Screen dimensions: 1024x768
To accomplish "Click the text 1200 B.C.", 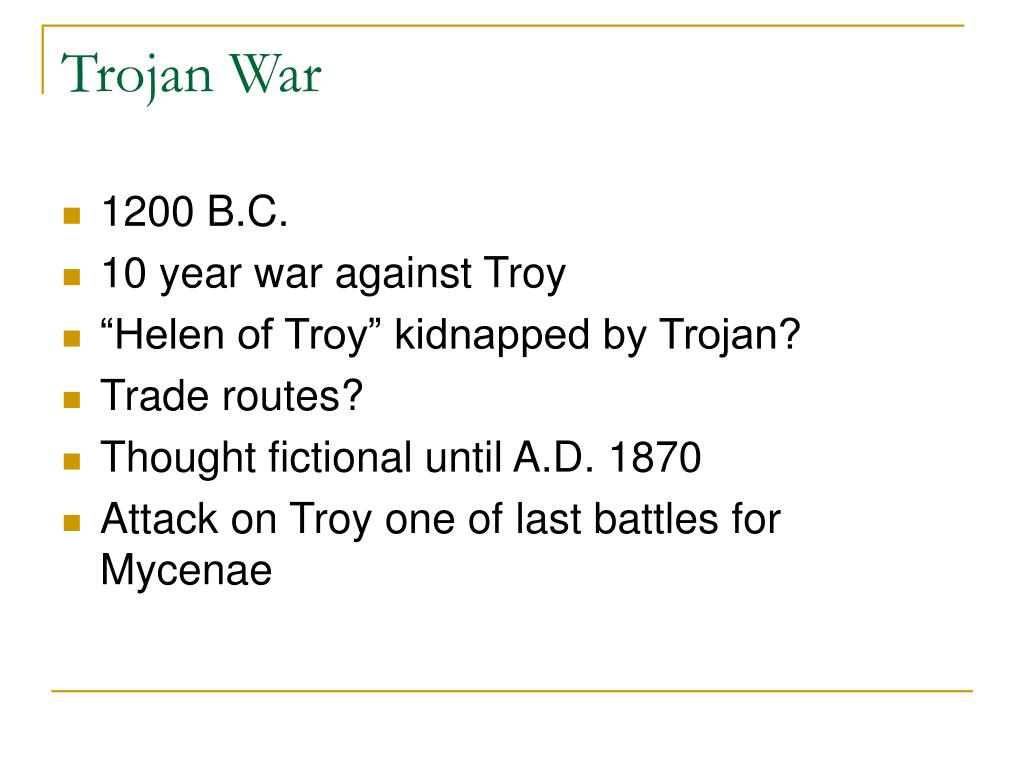I will pos(195,212).
